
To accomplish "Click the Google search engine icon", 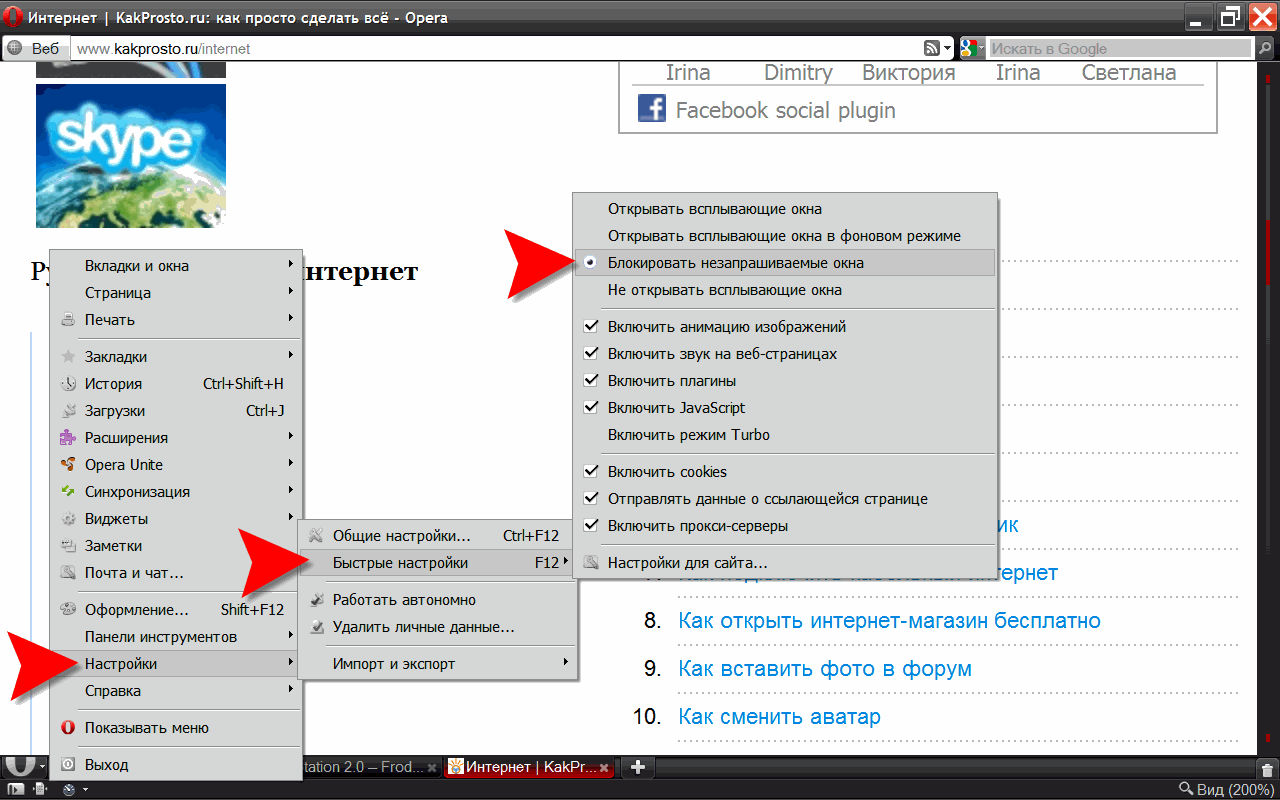I will click(x=969, y=48).
